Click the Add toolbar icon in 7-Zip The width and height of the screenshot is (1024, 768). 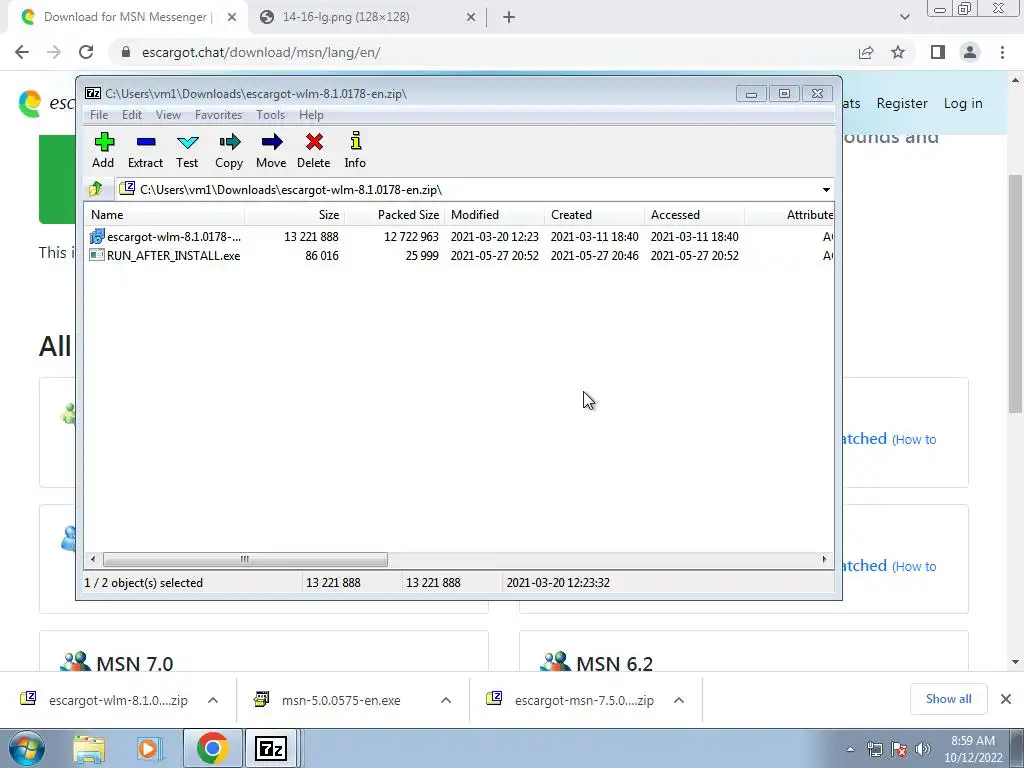103,151
